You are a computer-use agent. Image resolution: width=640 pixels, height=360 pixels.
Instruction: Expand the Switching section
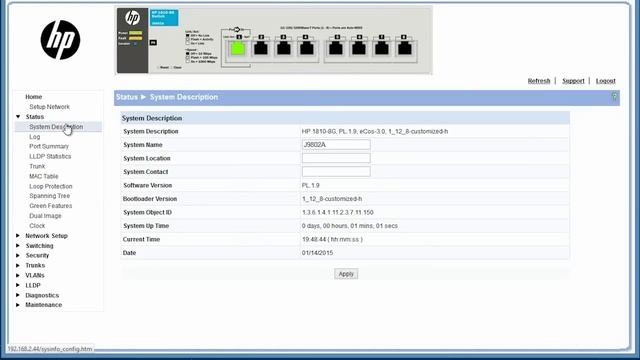tap(18, 246)
